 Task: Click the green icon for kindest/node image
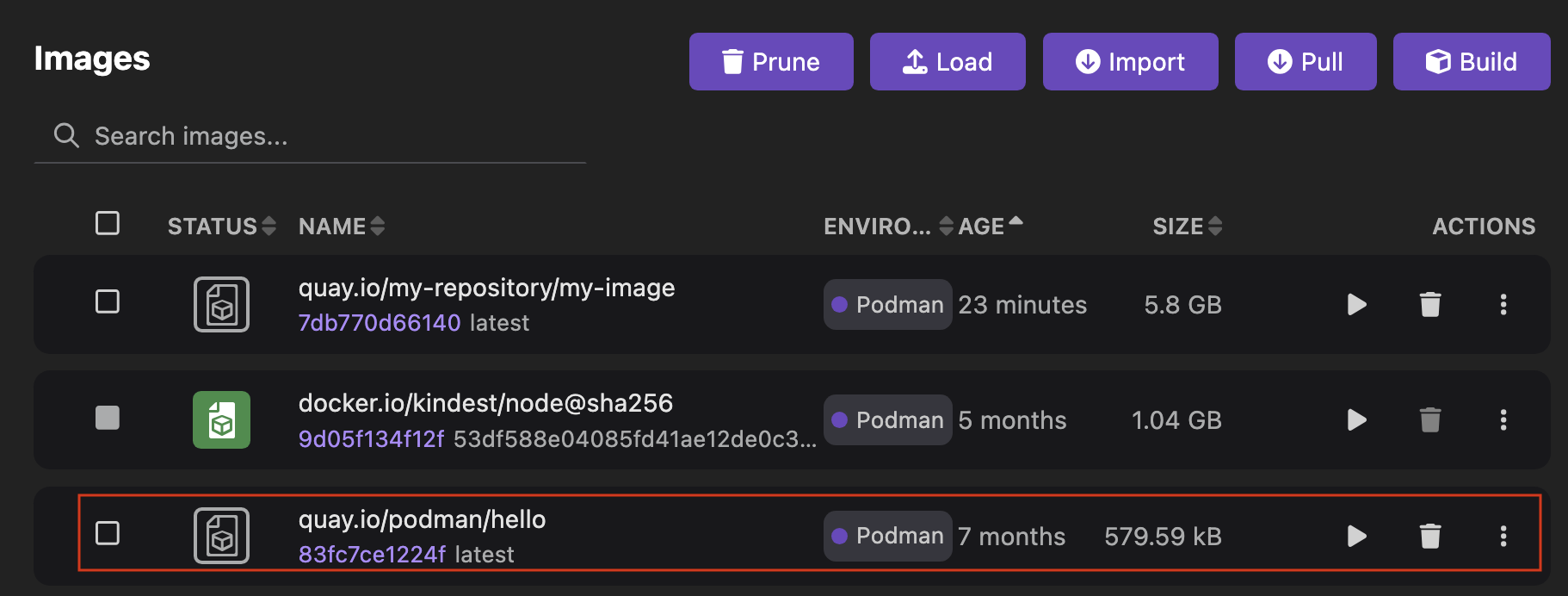coord(221,420)
